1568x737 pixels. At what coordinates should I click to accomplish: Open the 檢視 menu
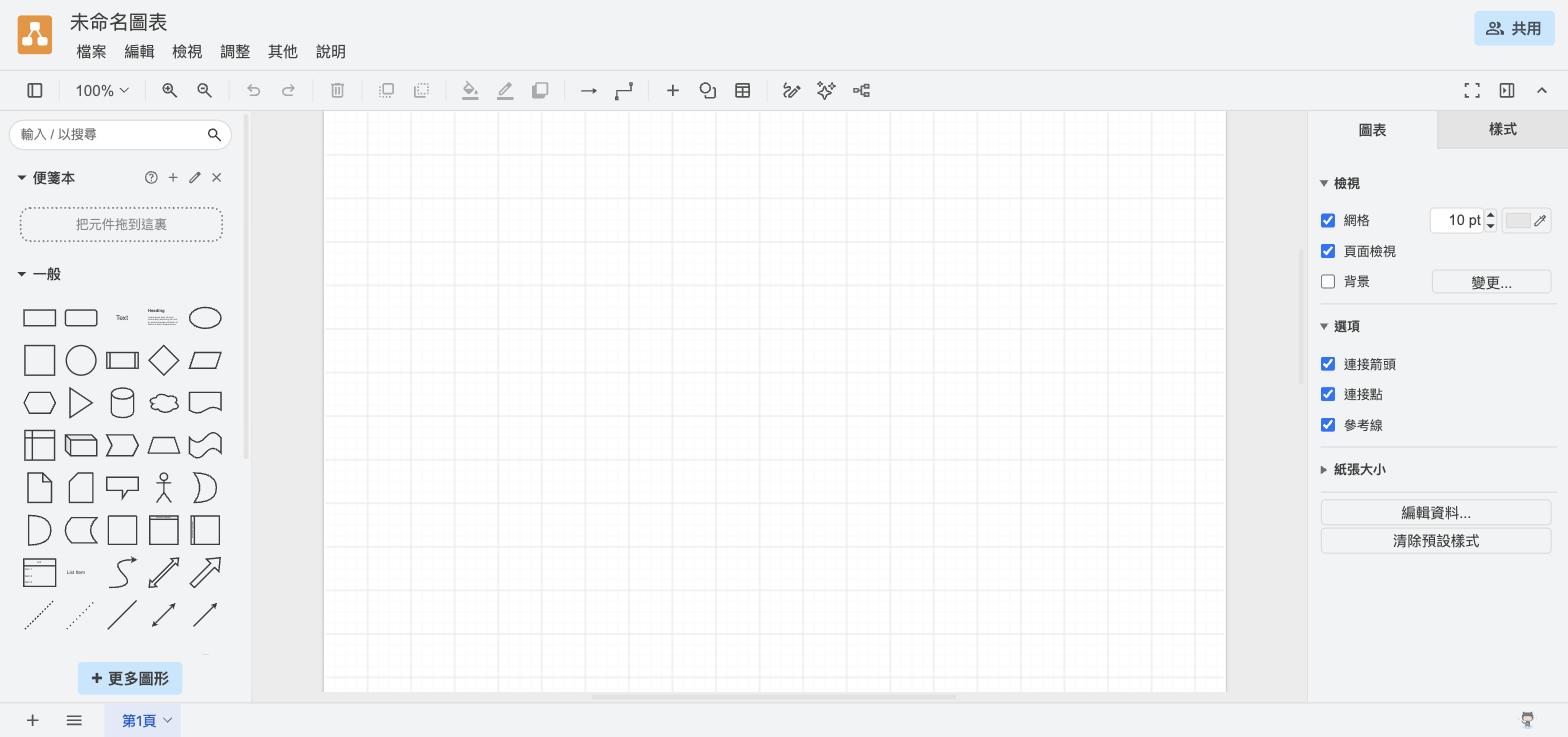point(187,51)
